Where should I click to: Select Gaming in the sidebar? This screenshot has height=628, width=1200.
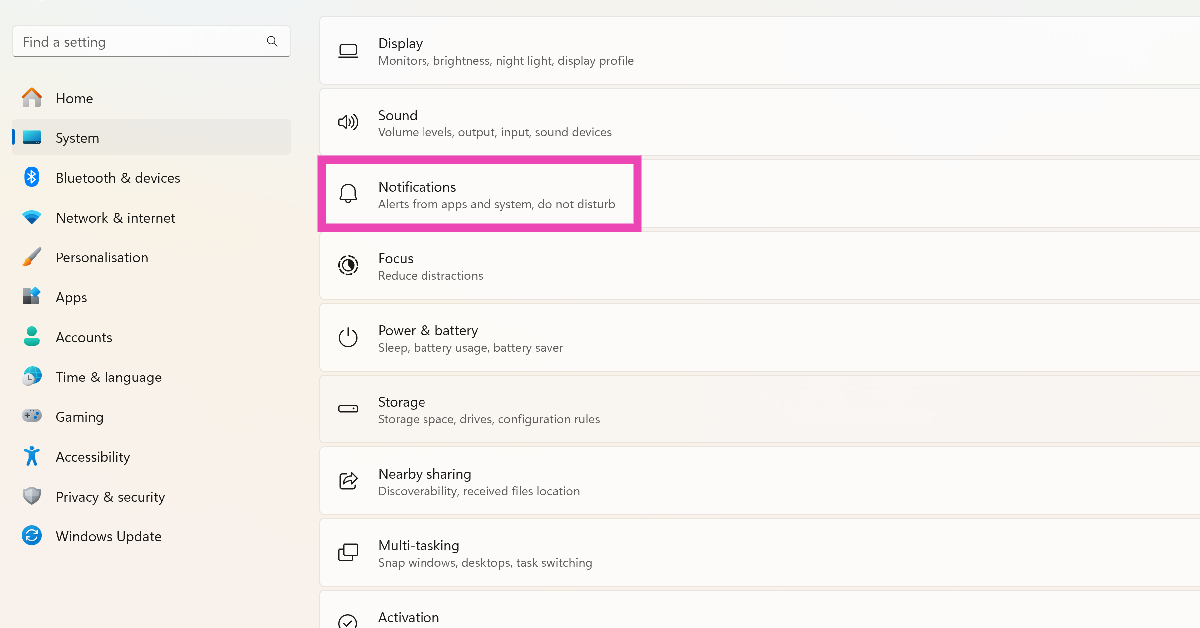pyautogui.click(x=79, y=417)
